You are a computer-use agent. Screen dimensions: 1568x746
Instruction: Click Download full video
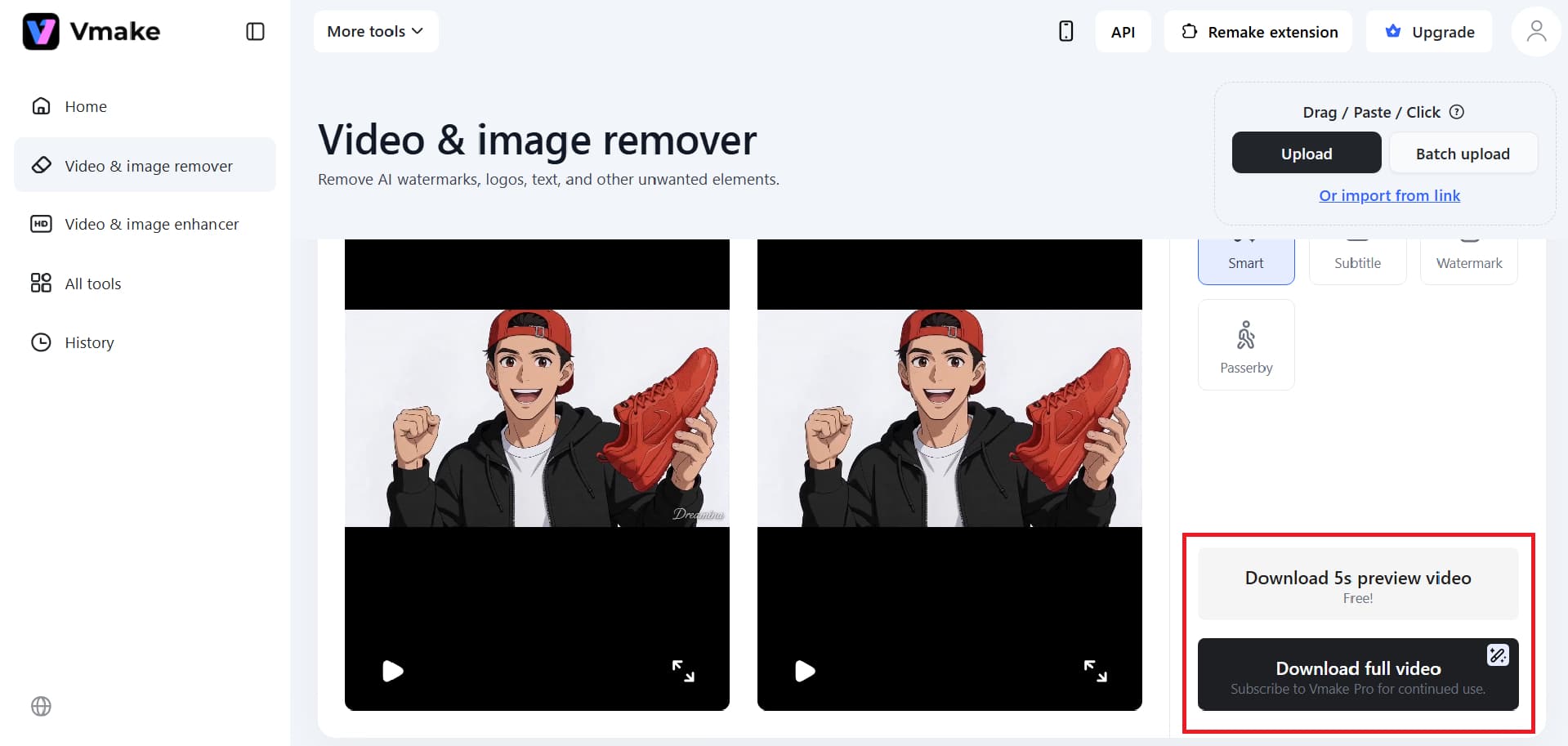[x=1358, y=675]
